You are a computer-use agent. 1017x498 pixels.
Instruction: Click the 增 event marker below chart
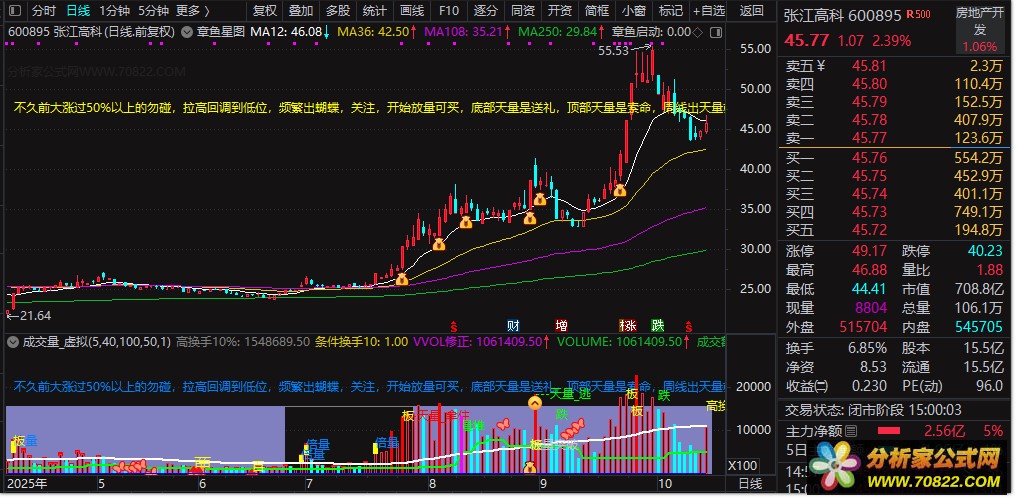tap(561, 326)
